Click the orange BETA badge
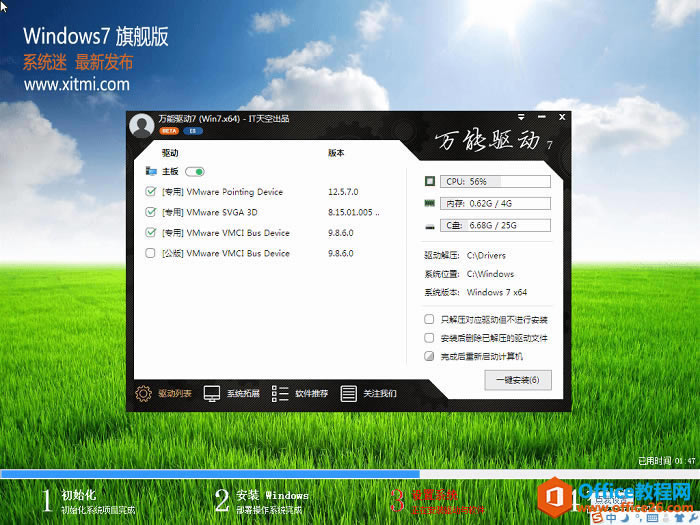This screenshot has height=525, width=700. [x=169, y=131]
